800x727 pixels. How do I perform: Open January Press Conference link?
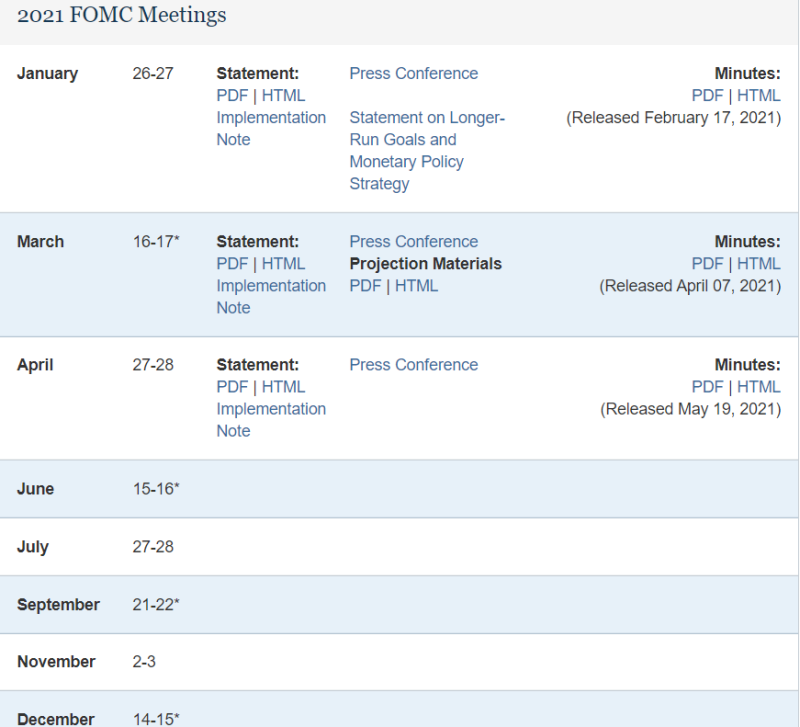click(413, 74)
